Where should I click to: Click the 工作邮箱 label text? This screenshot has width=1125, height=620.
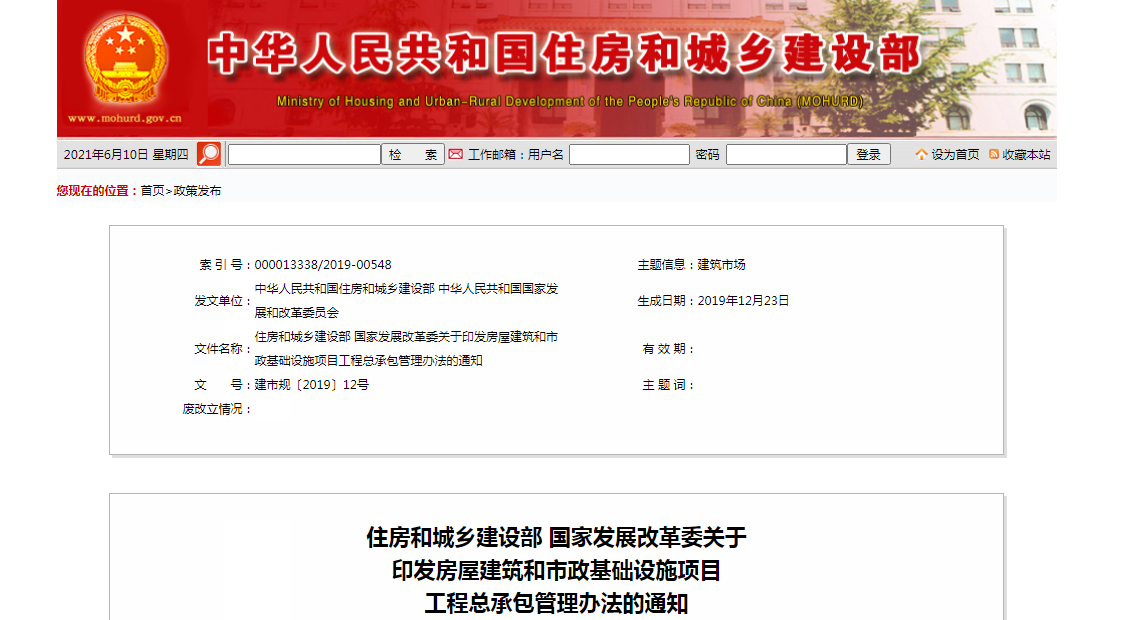pyautogui.click(x=492, y=154)
